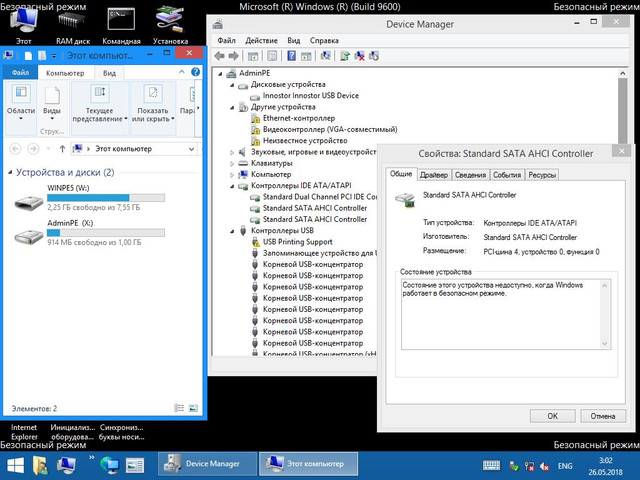Collapse the Explorer ribbon chevron
This screenshot has width=640, height=480.
(x=182, y=72)
